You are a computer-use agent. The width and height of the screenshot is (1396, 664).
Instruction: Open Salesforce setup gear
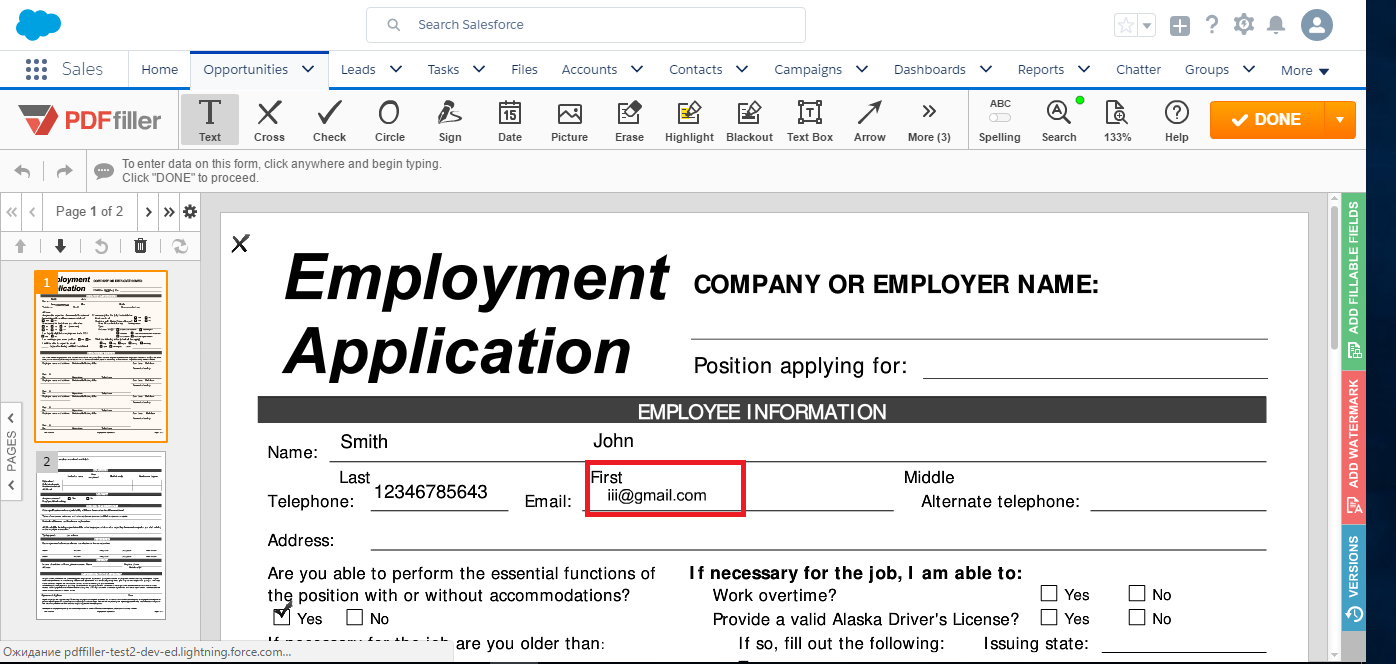1244,25
